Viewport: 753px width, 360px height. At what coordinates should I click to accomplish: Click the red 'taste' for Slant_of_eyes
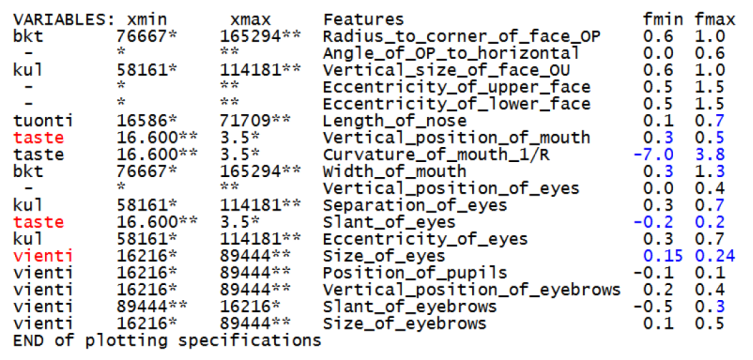[x=38, y=222]
